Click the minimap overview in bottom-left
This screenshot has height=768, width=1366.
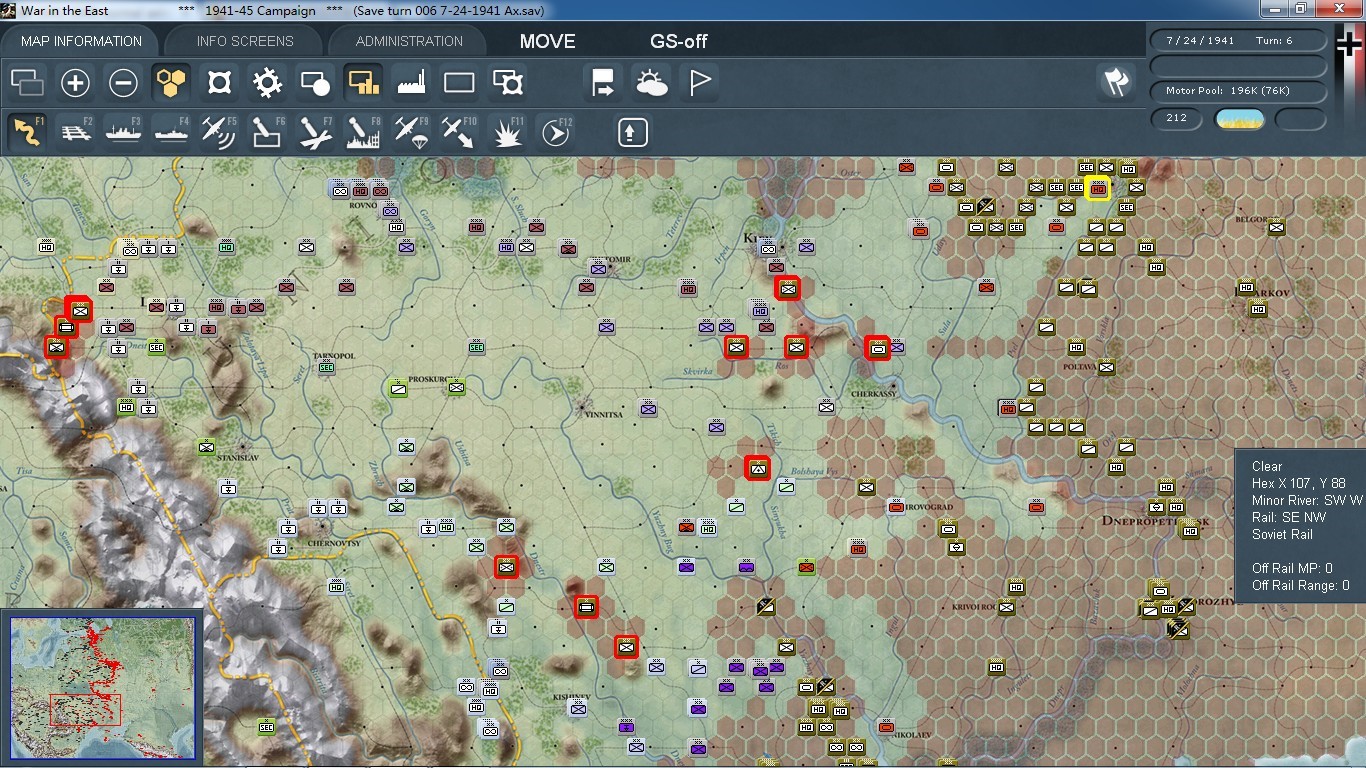click(x=103, y=686)
